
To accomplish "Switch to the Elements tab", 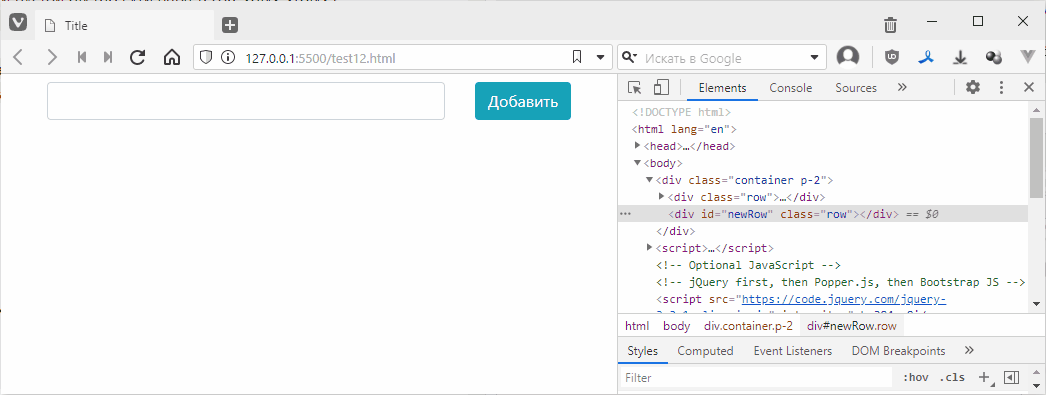I will (722, 88).
